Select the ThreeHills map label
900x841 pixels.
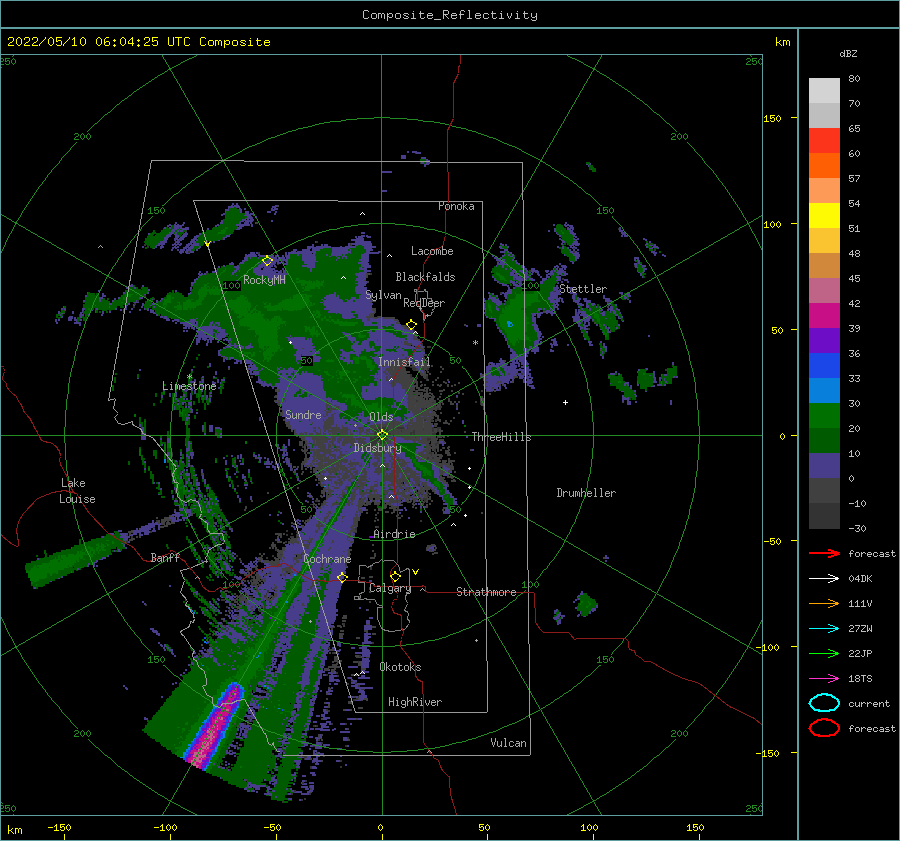(501, 437)
